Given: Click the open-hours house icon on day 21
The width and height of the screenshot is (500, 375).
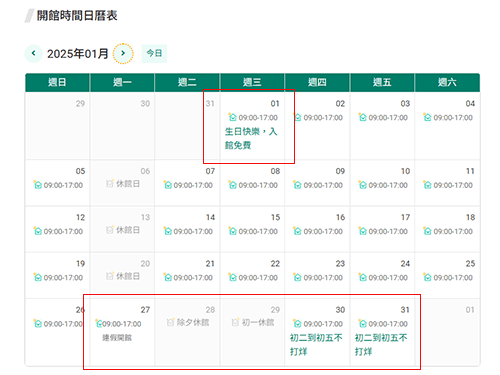Looking at the screenshot, I should click(x=168, y=278).
